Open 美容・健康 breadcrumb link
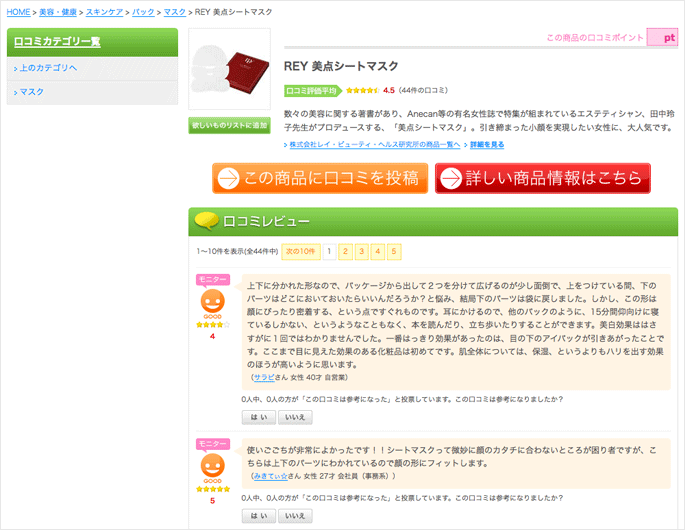685x530 pixels. (58, 12)
